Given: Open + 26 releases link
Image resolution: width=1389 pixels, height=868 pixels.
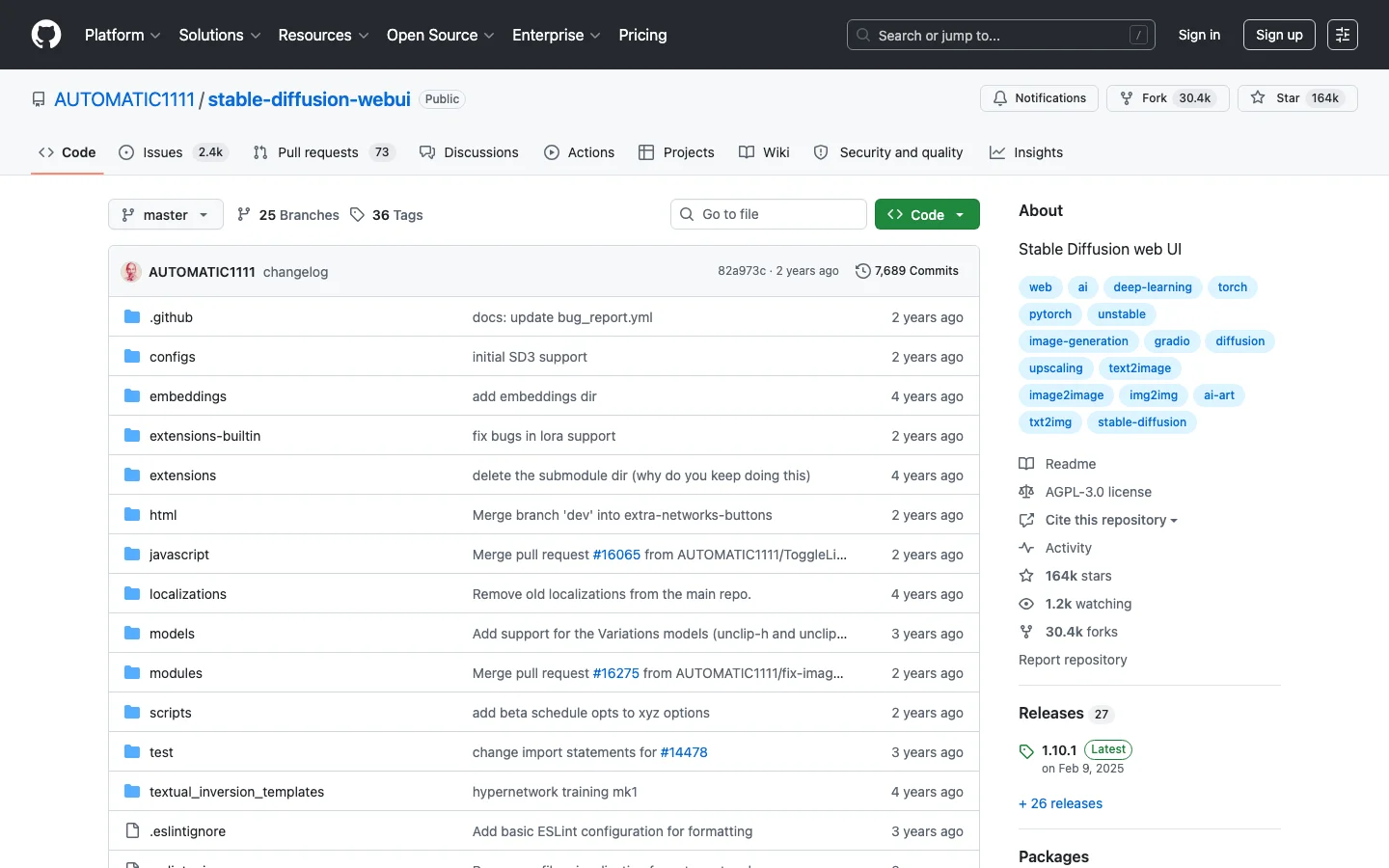Looking at the screenshot, I should [x=1060, y=803].
